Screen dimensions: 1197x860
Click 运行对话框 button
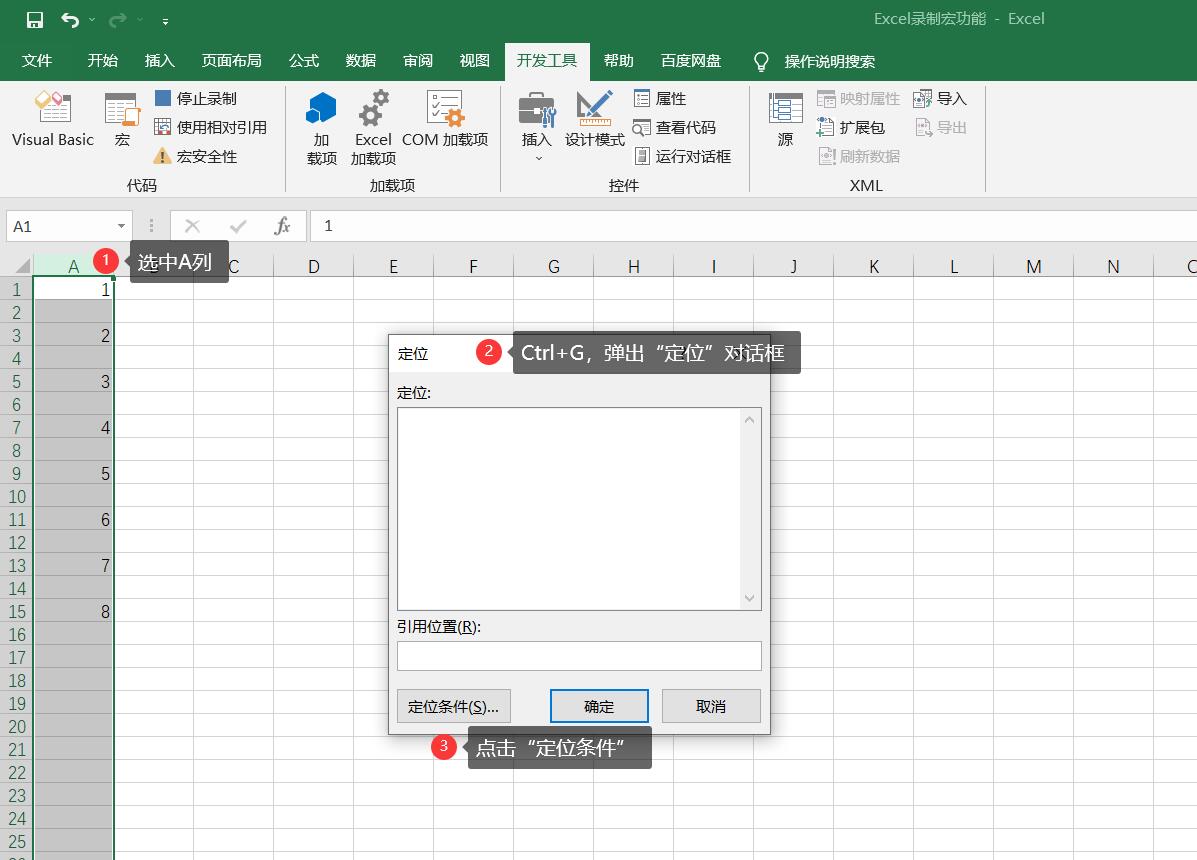pos(682,156)
